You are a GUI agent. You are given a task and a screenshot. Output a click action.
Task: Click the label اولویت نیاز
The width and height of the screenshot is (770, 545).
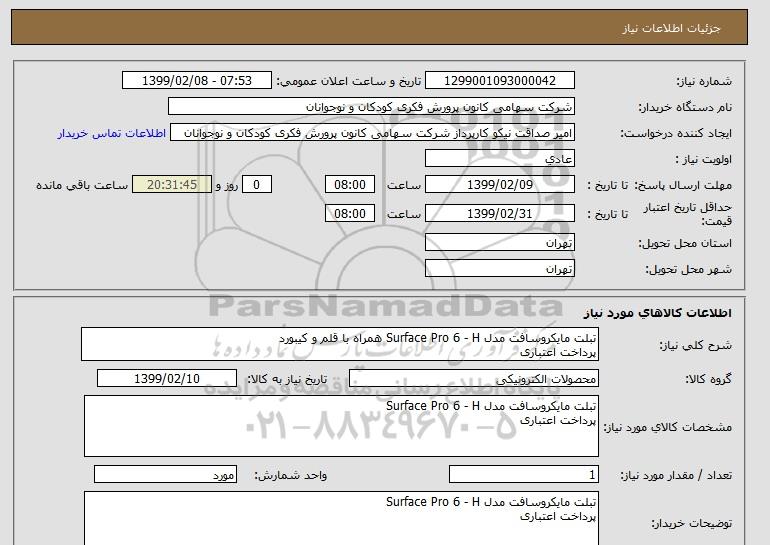pyautogui.click(x=704, y=159)
